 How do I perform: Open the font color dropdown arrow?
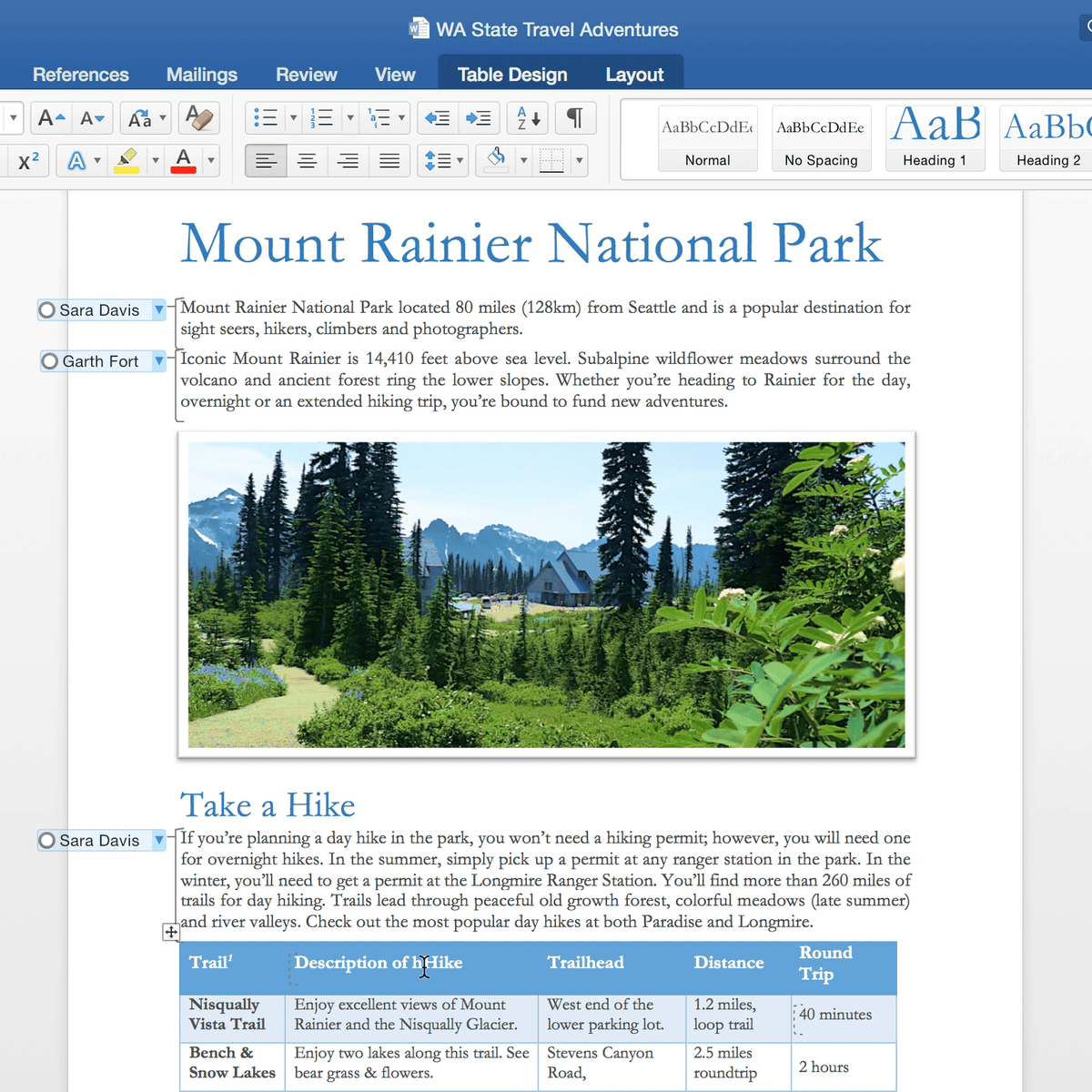[211, 161]
